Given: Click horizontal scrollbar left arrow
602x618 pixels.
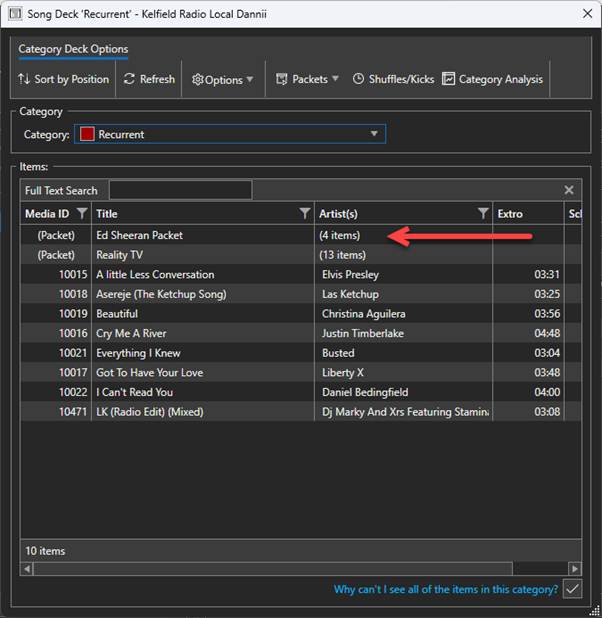Looking at the screenshot, I should pyautogui.click(x=27, y=569).
